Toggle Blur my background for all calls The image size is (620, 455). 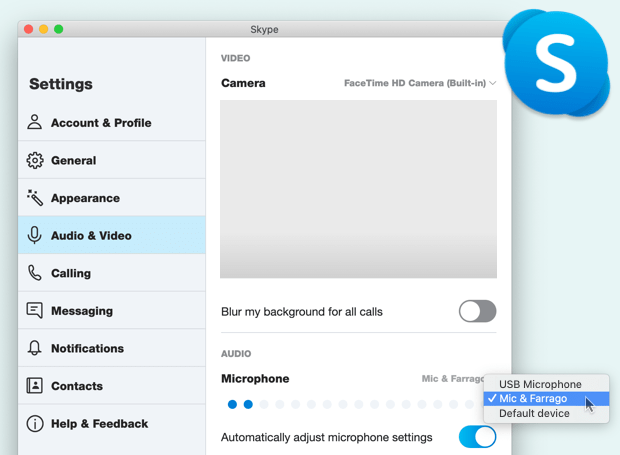pyautogui.click(x=477, y=311)
